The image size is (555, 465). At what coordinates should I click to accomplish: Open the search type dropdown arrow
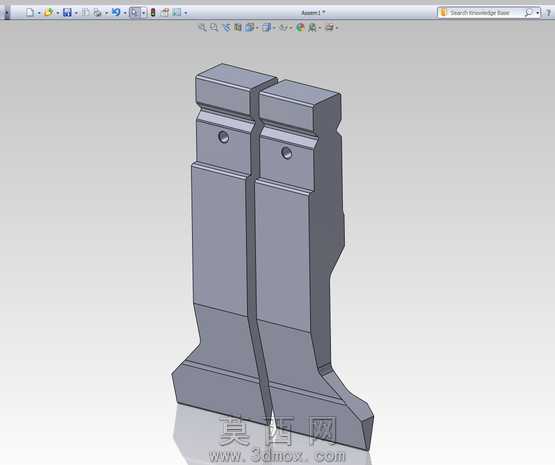pos(538,13)
